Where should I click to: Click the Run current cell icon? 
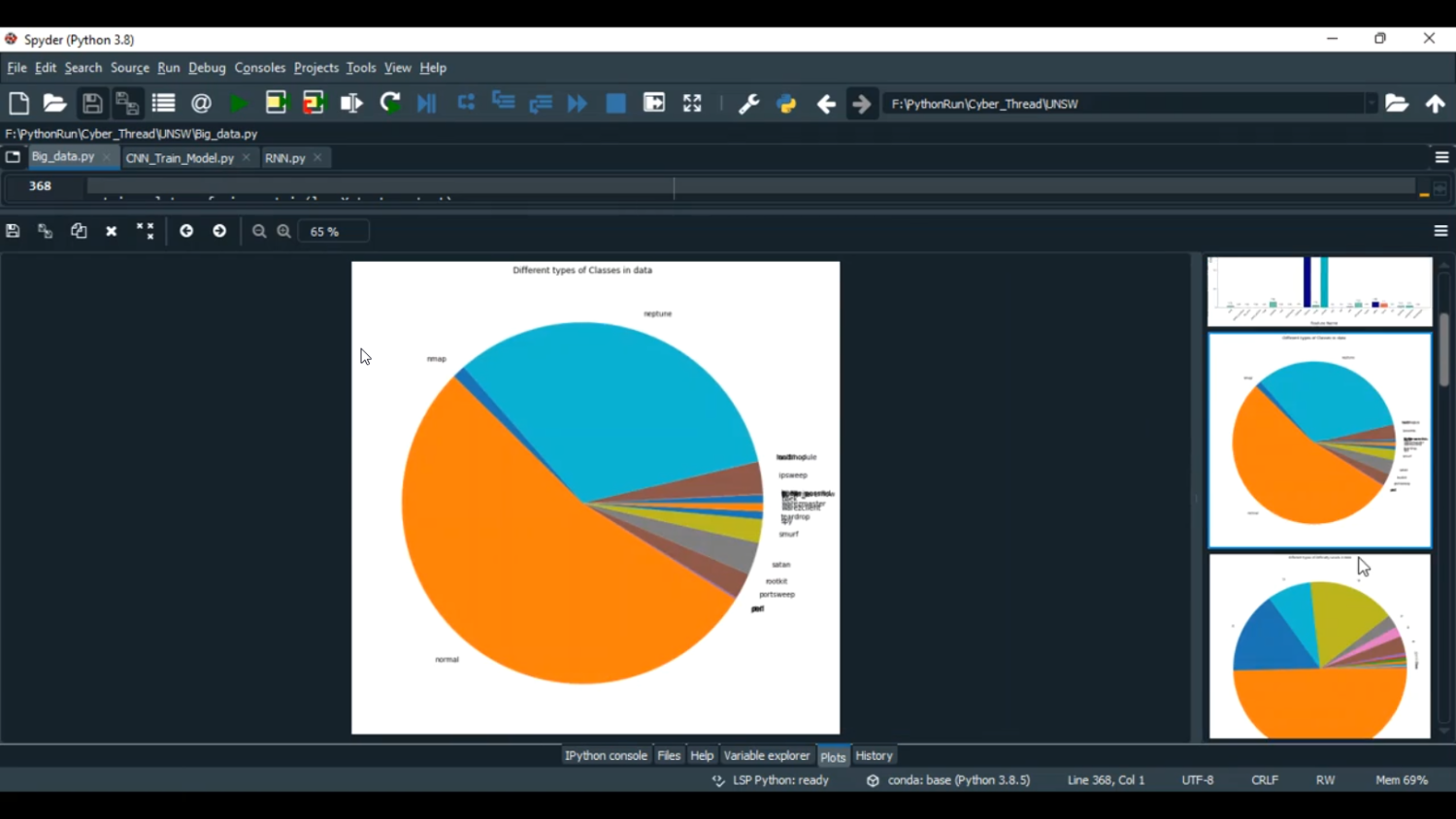click(277, 104)
